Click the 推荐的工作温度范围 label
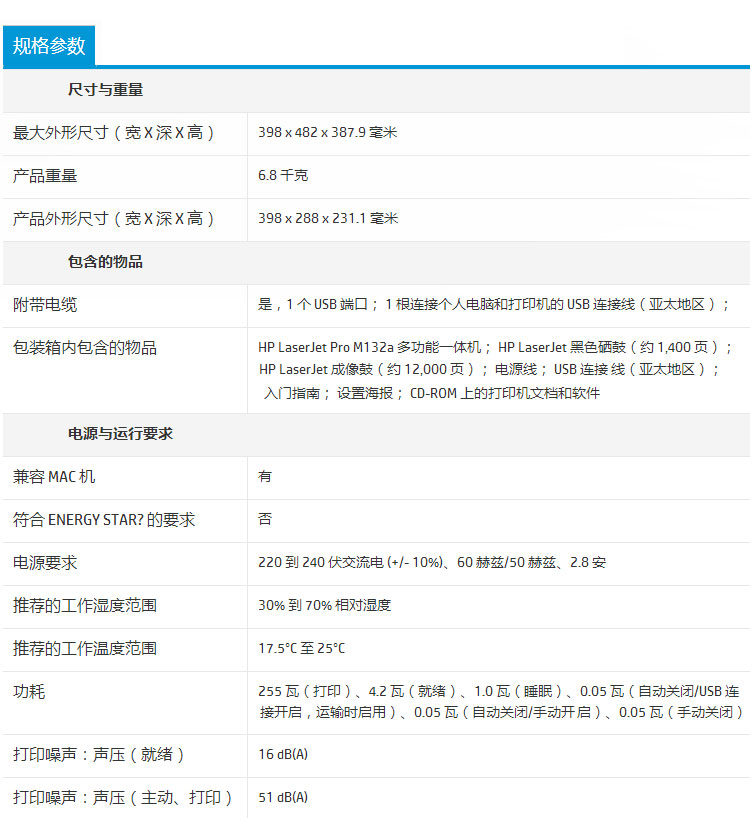Screen dimensions: 750x818 coord(85,648)
